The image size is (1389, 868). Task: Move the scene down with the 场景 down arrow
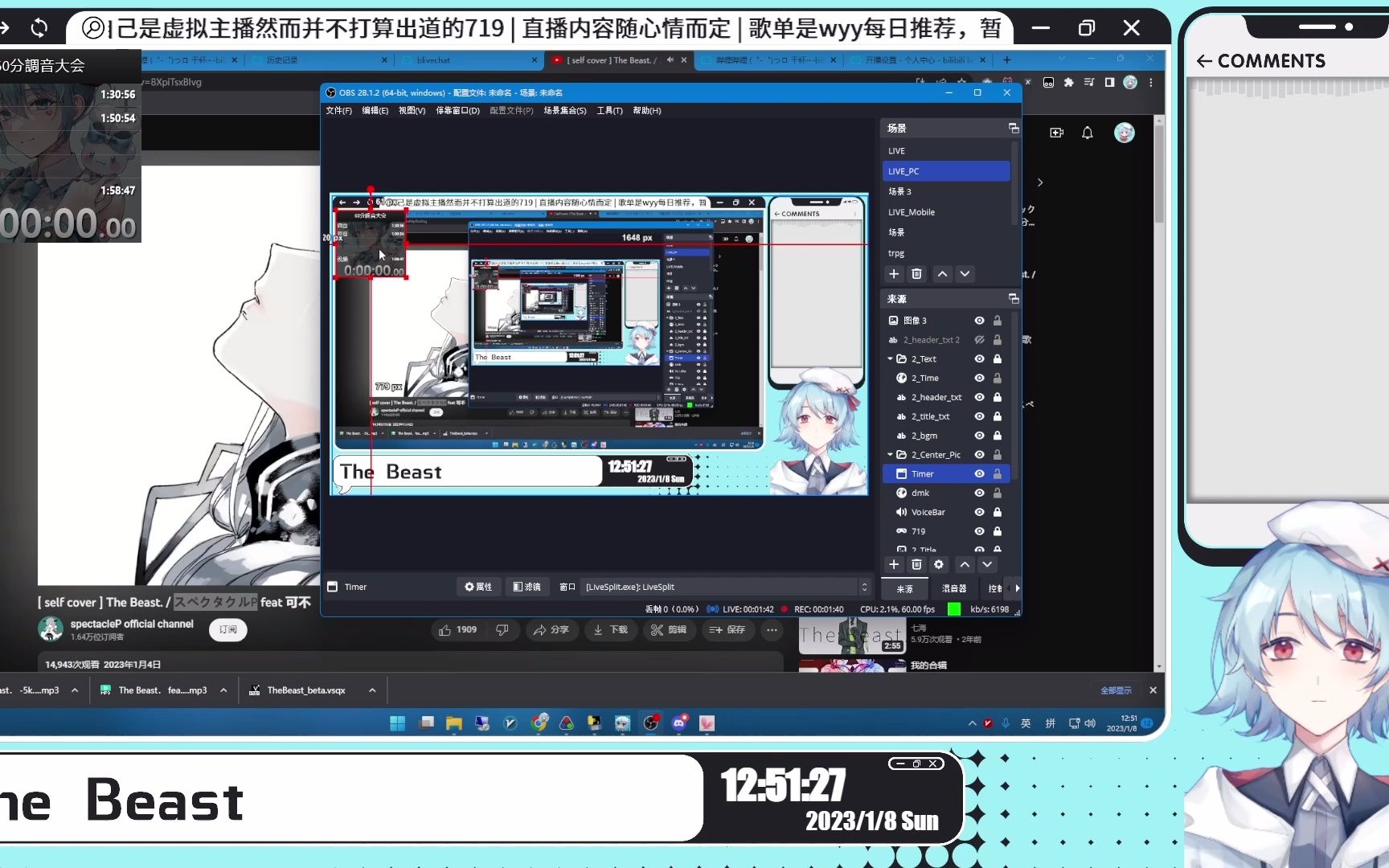click(x=965, y=274)
